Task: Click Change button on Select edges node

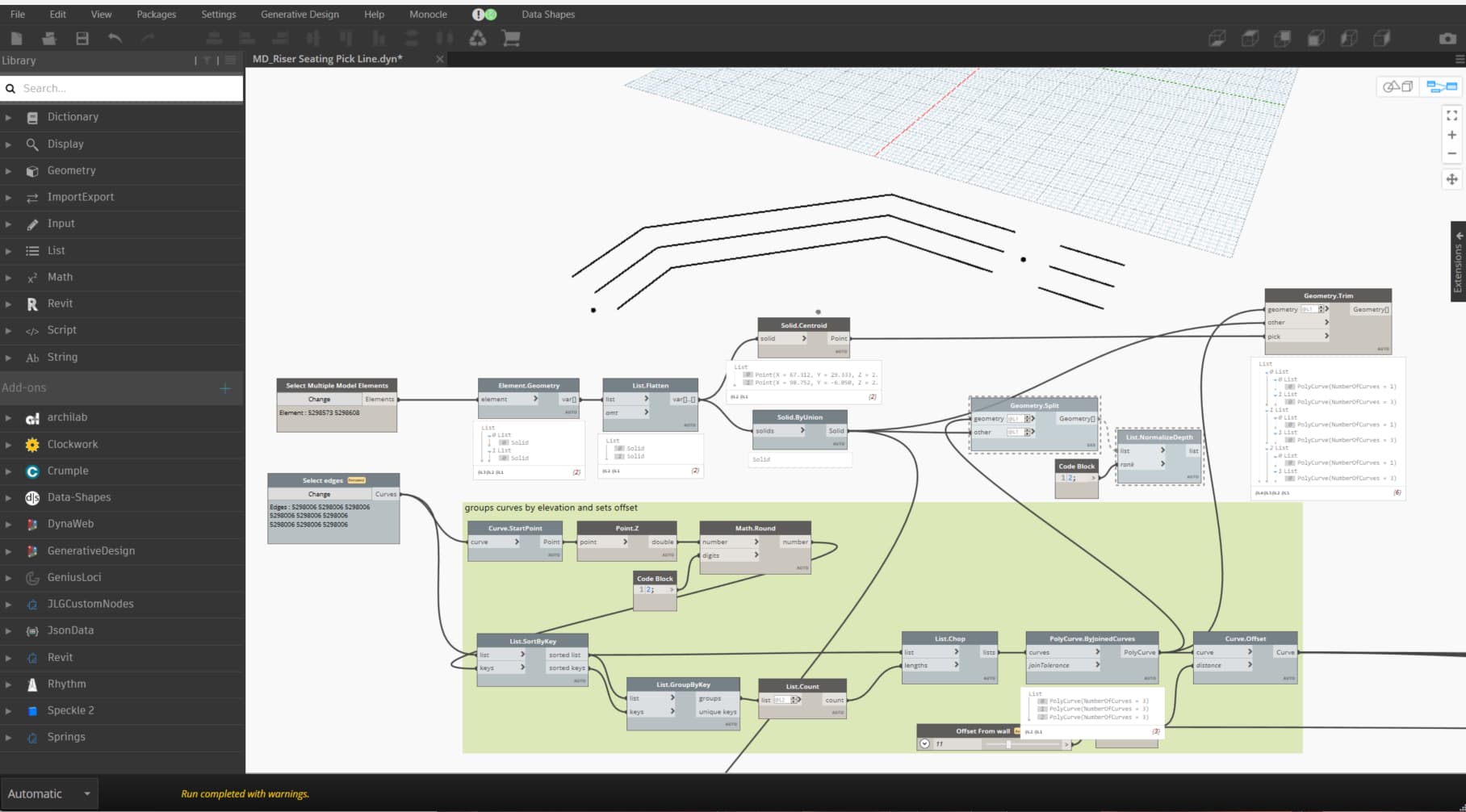Action: point(319,494)
